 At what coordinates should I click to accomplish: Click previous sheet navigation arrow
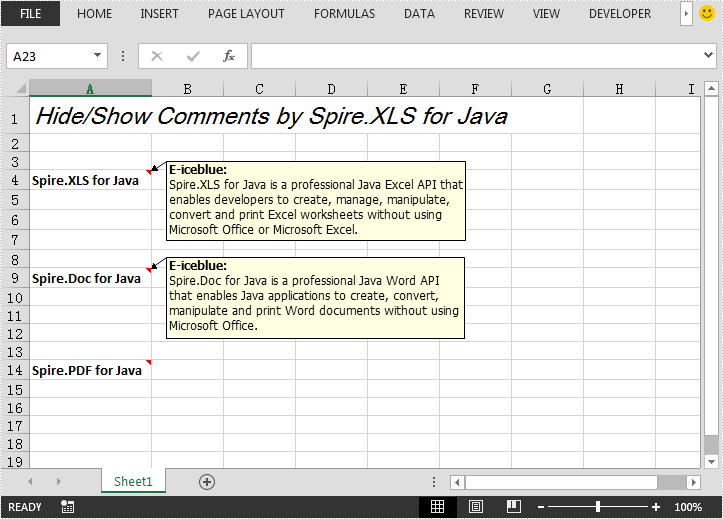click(x=30, y=482)
